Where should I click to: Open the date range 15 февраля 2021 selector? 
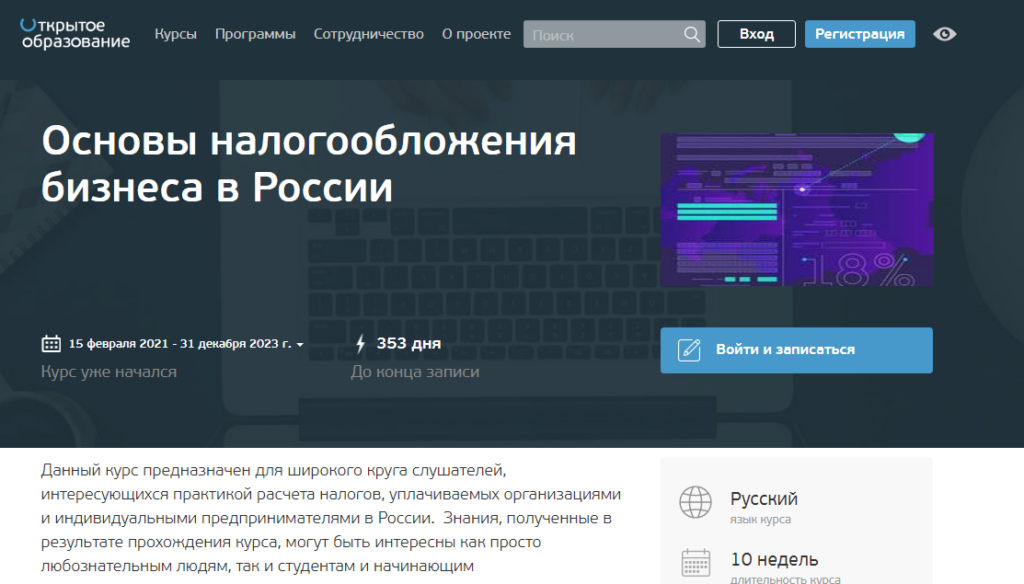(180, 344)
